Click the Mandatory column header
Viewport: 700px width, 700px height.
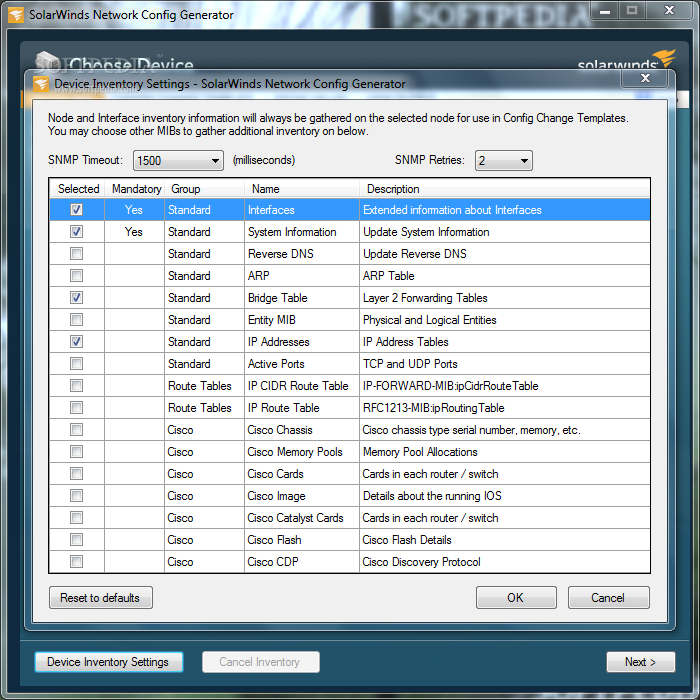pyautogui.click(x=135, y=189)
